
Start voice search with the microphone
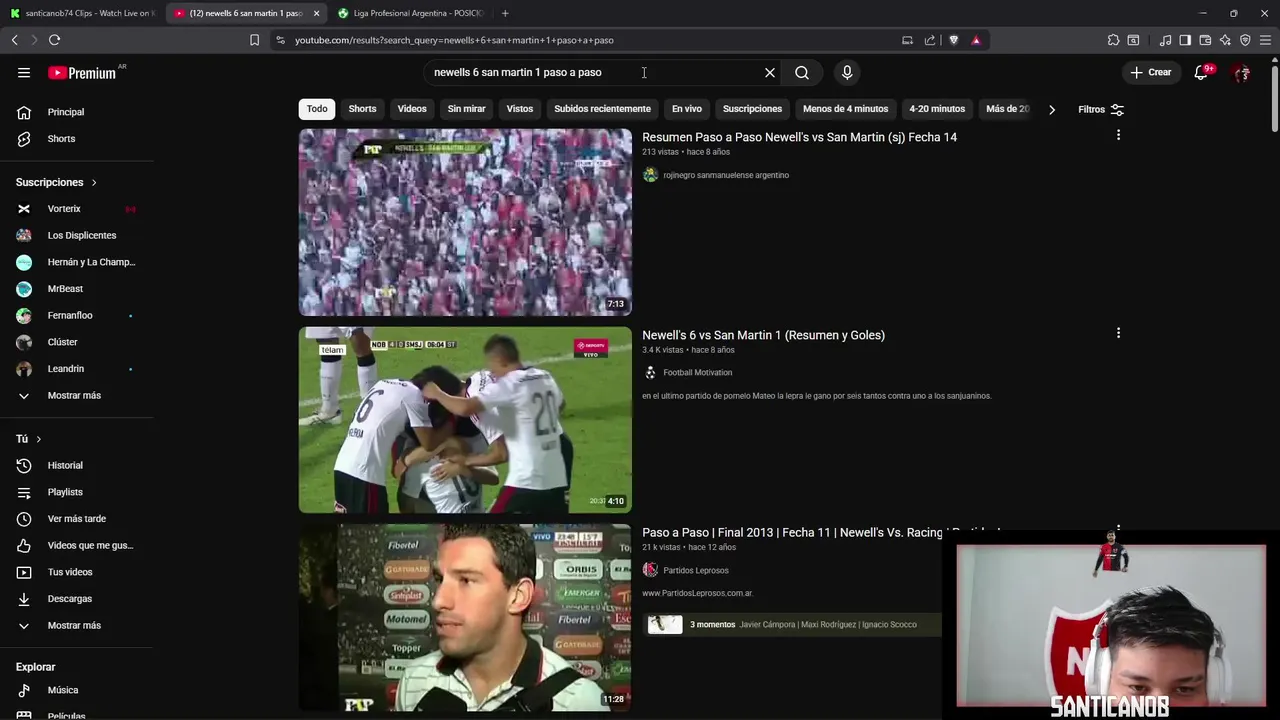tap(847, 72)
